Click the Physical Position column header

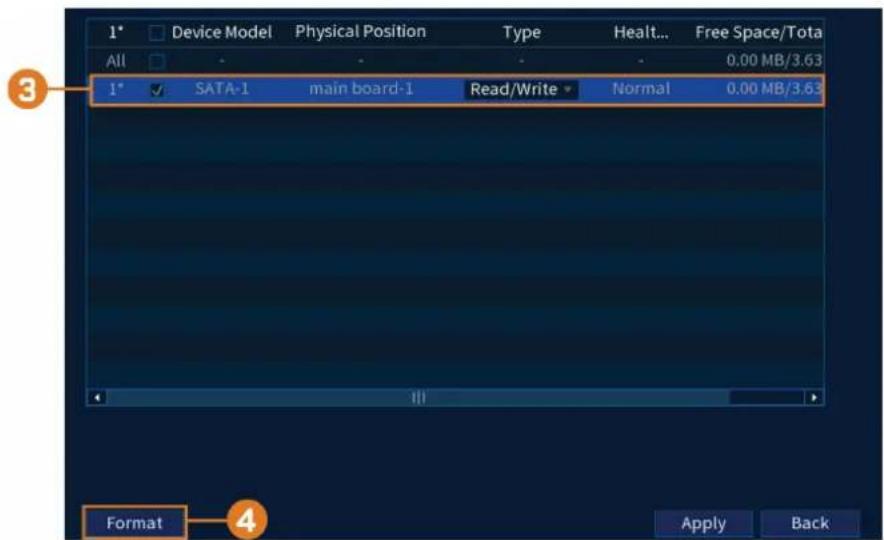360,32
